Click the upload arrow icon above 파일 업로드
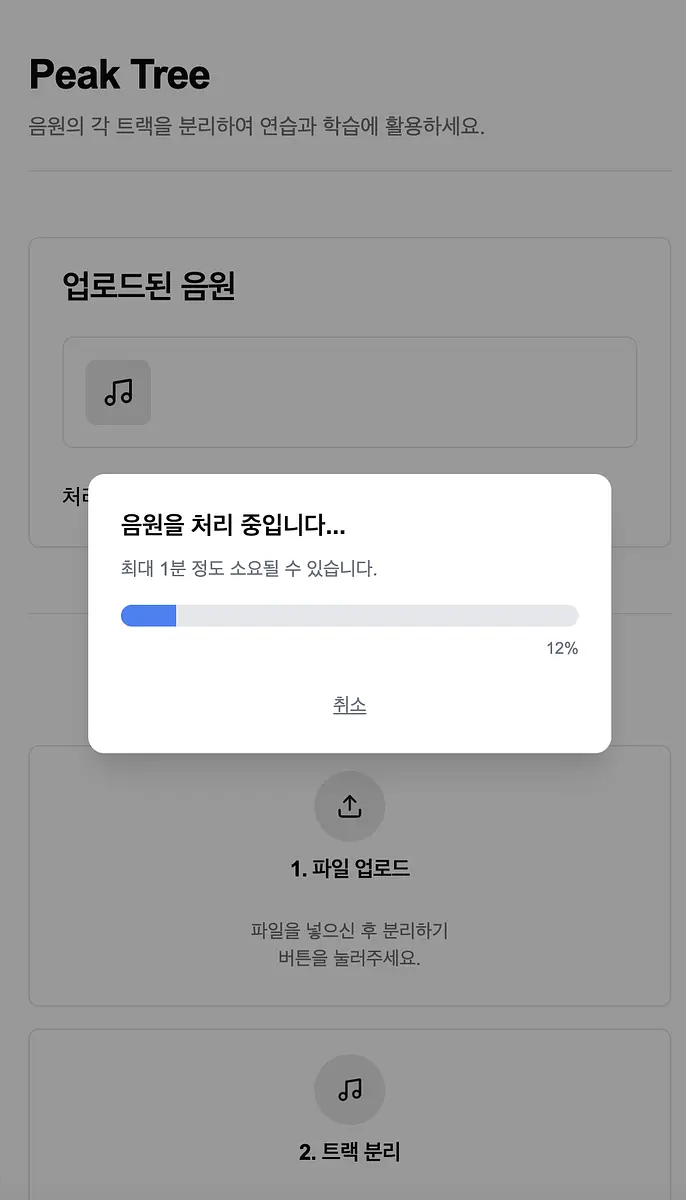 349,806
